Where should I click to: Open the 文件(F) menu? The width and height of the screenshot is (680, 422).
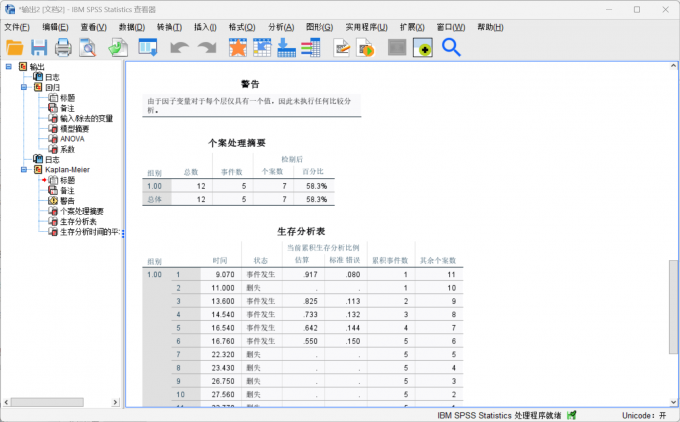pyautogui.click(x=17, y=27)
